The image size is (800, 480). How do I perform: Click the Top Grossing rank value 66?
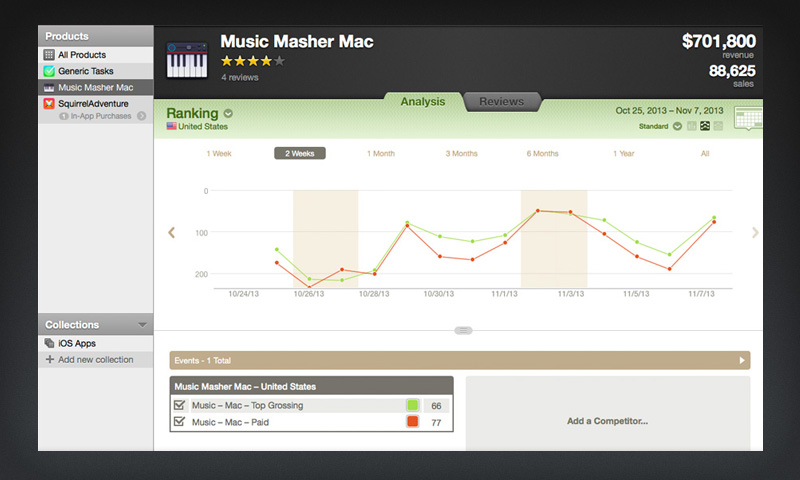(x=436, y=406)
